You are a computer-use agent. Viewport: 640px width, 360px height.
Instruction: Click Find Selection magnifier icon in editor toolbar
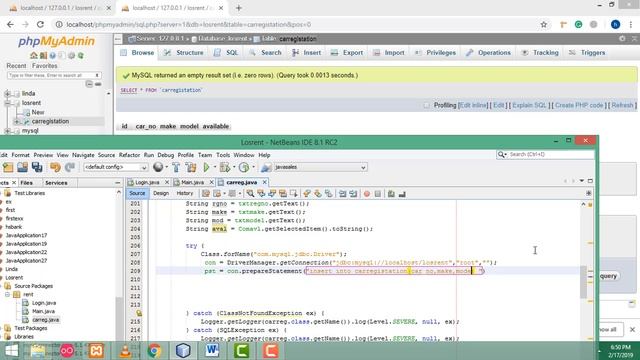250,193
